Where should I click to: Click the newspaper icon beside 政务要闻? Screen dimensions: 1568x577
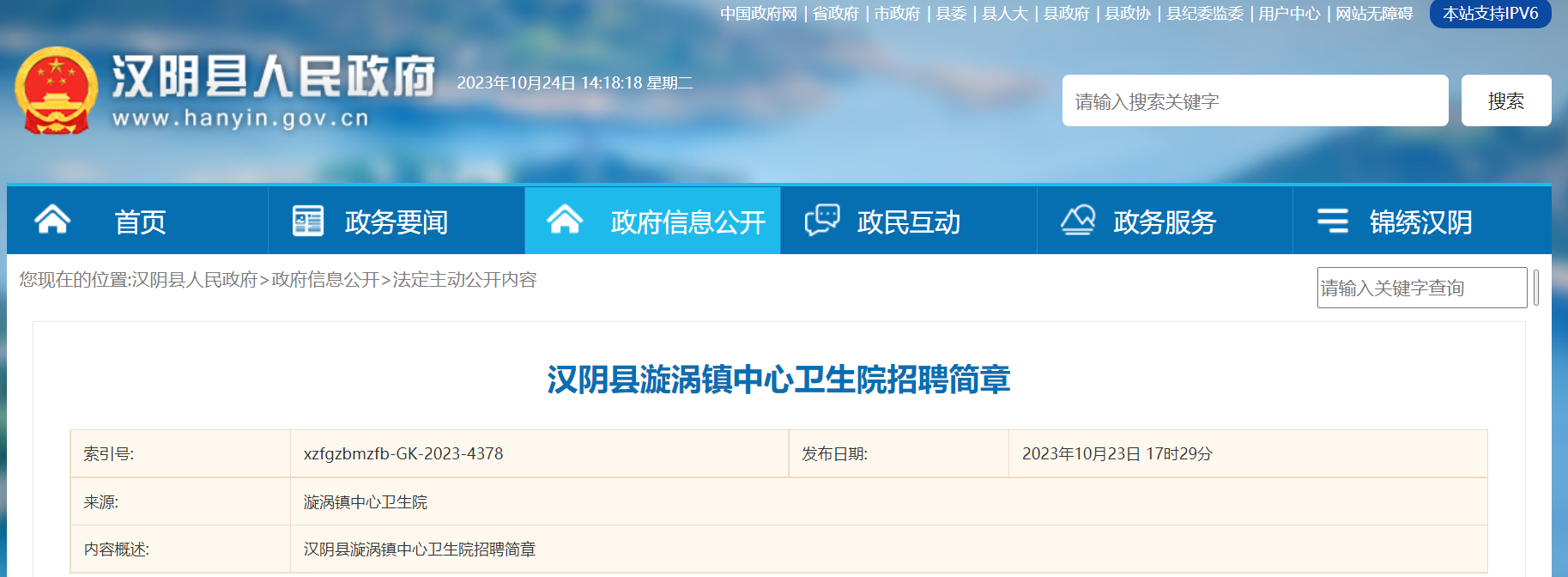[308, 221]
